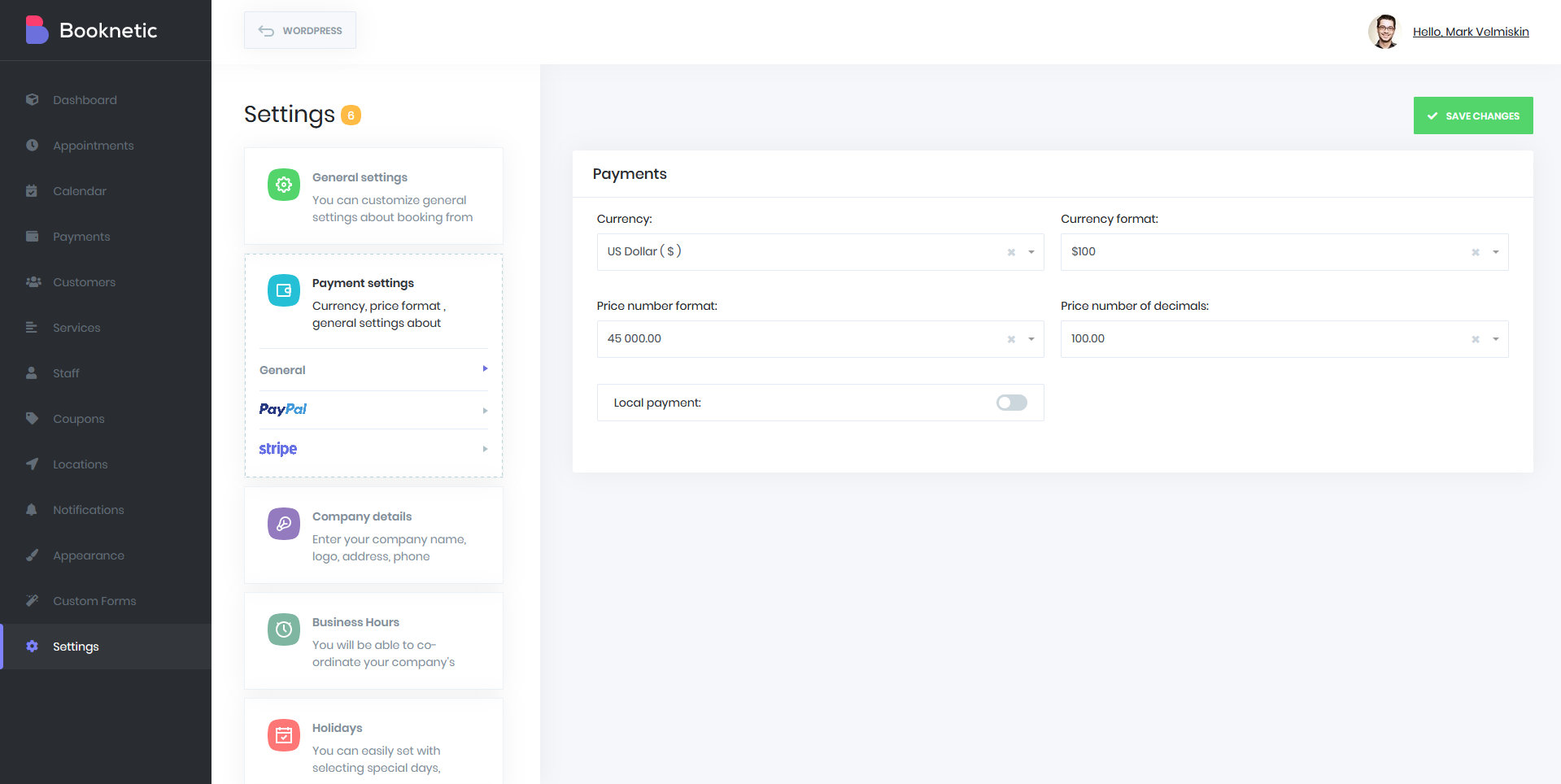This screenshot has height=784, width=1561.
Task: Expand the General payment sub-section arrow
Action: 485,369
